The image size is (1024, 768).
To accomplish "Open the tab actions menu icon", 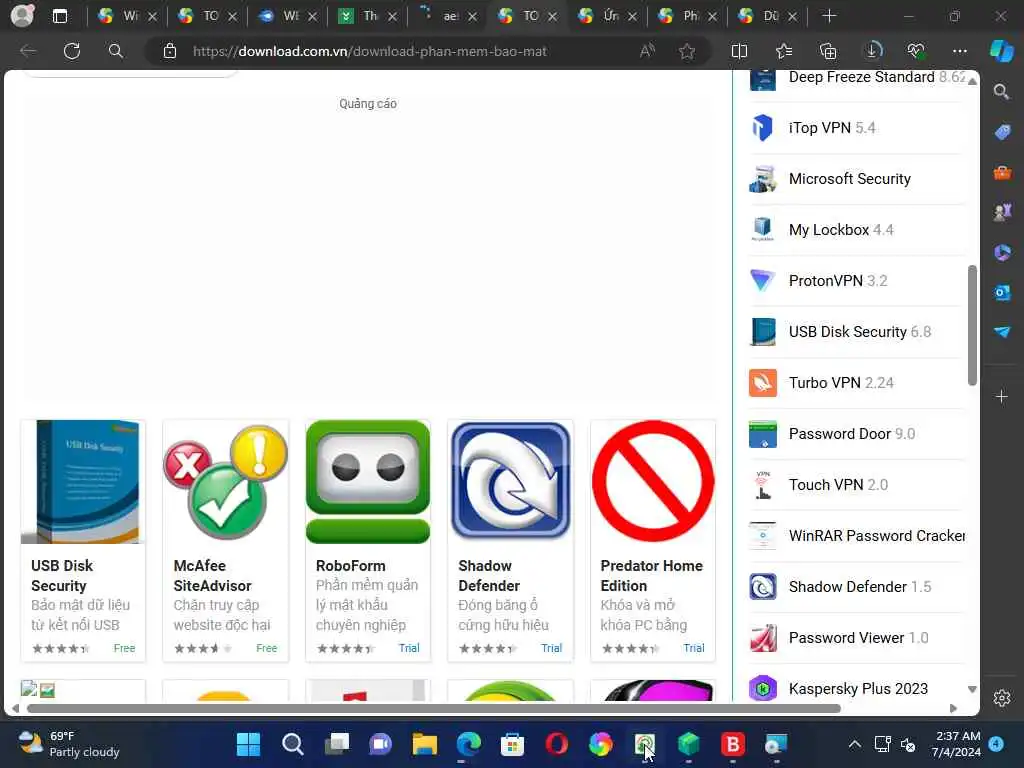I will tap(59, 16).
